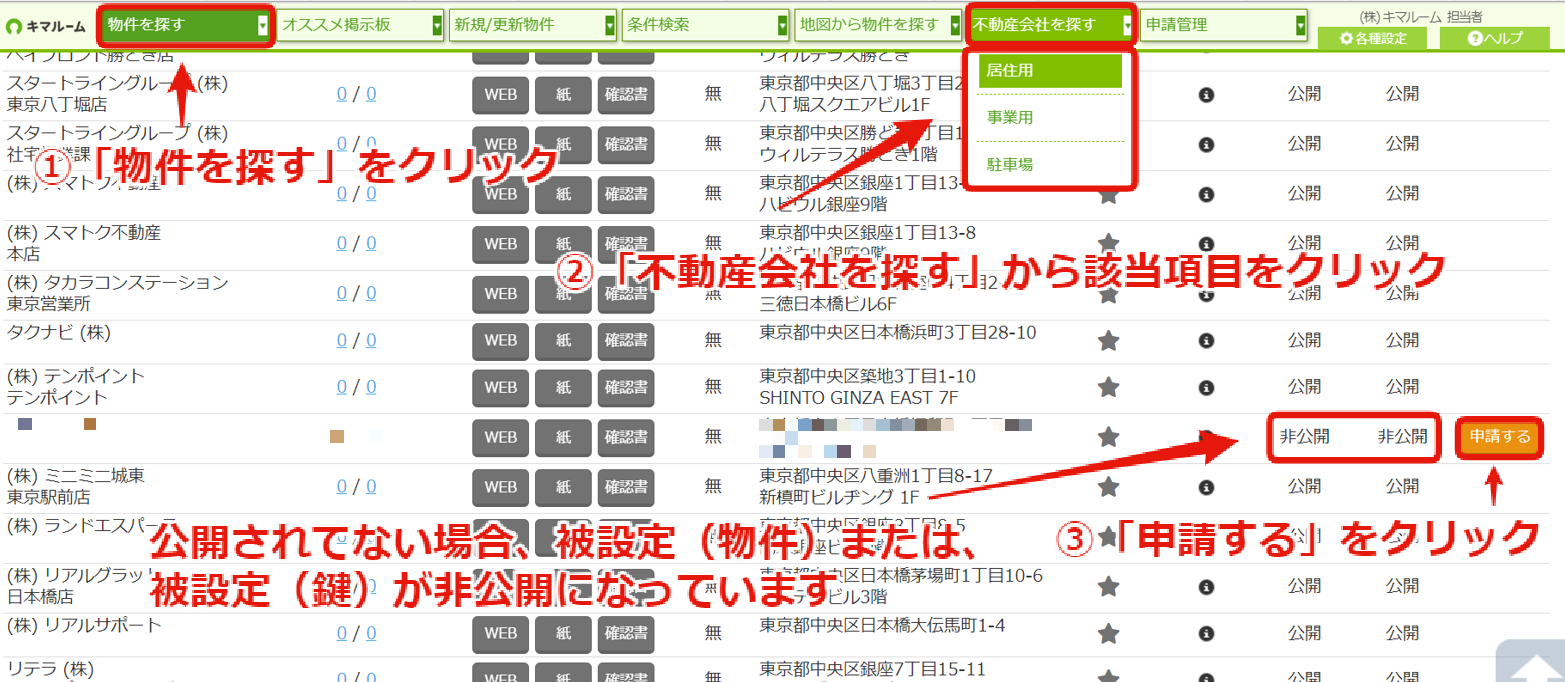Select SHINTO GINZA EAST 7F text
Screen dimensions: 1565x682
tap(859, 398)
